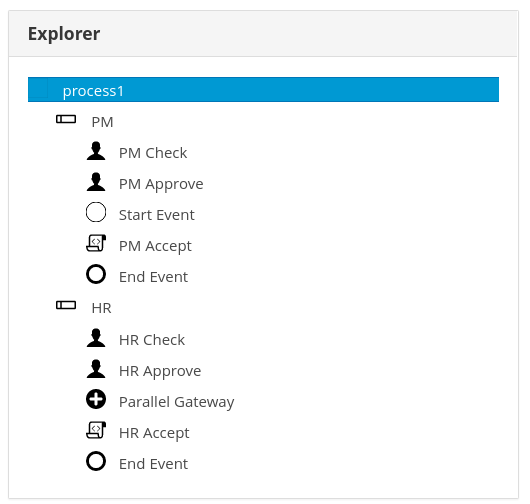The image size is (530, 504).
Task: Select the HR Check item
Action: point(152,340)
